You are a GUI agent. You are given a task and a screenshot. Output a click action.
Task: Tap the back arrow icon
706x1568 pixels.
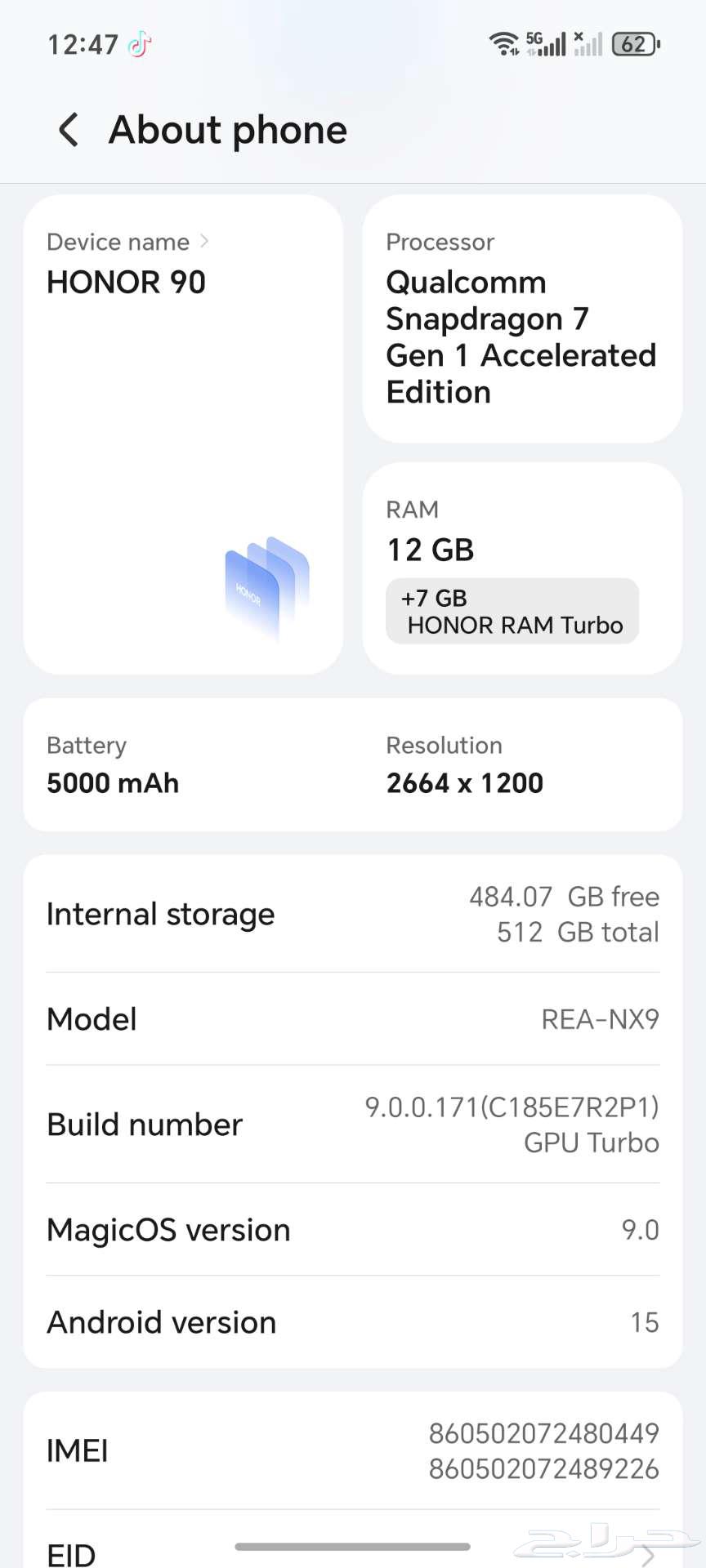[x=69, y=130]
